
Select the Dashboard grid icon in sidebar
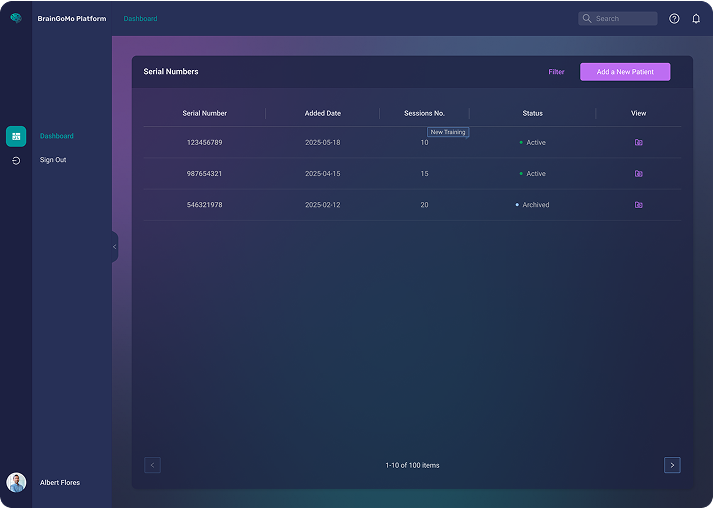coord(16,136)
